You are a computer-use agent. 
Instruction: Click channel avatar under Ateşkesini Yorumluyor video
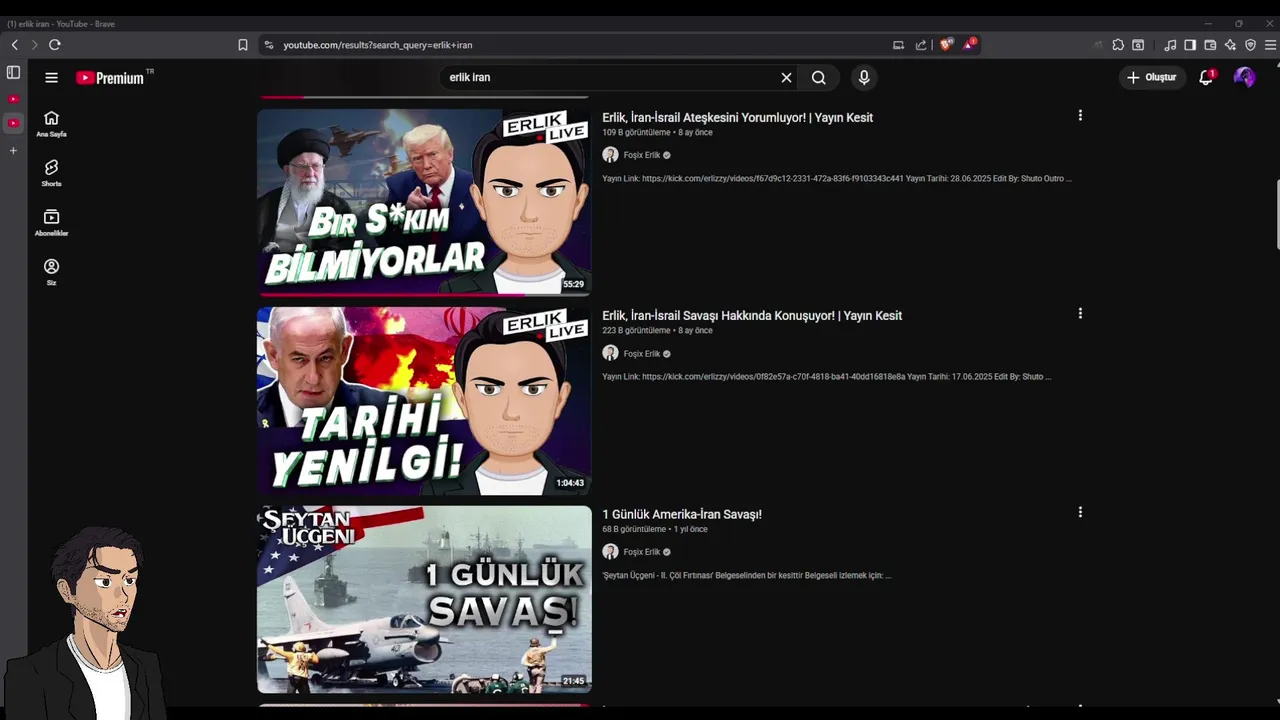(610, 155)
